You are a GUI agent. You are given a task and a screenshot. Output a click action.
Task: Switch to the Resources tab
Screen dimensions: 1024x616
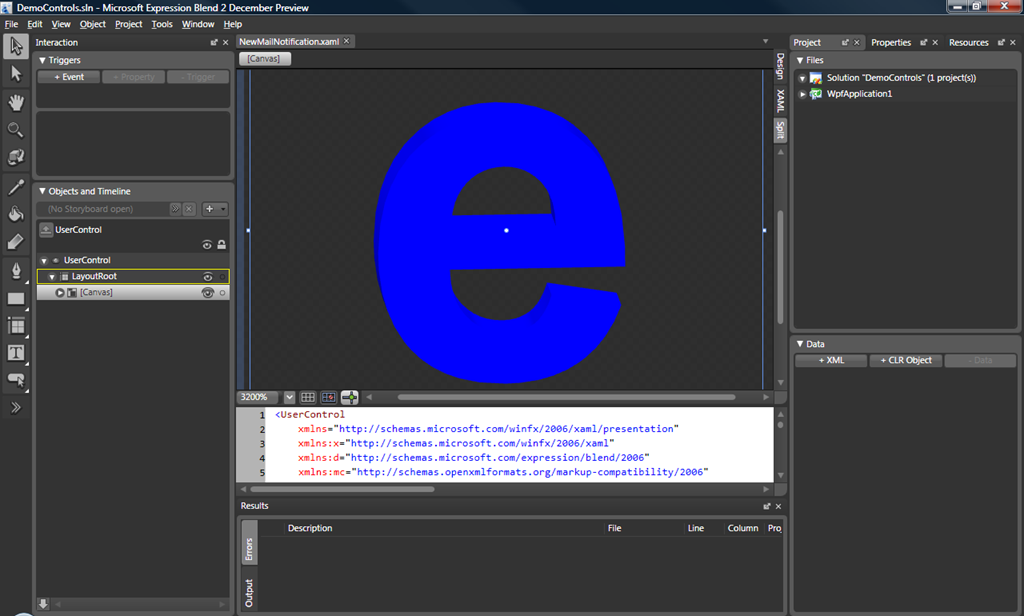click(968, 42)
